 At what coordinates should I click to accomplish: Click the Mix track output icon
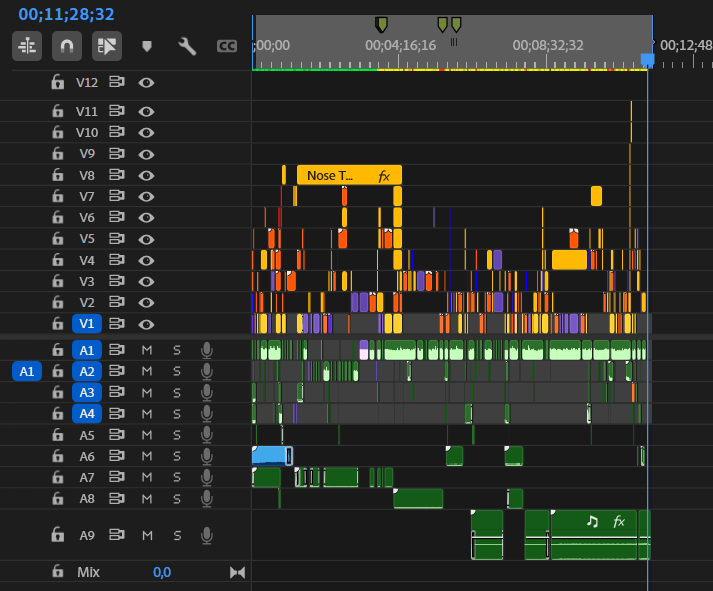pyautogui.click(x=237, y=572)
